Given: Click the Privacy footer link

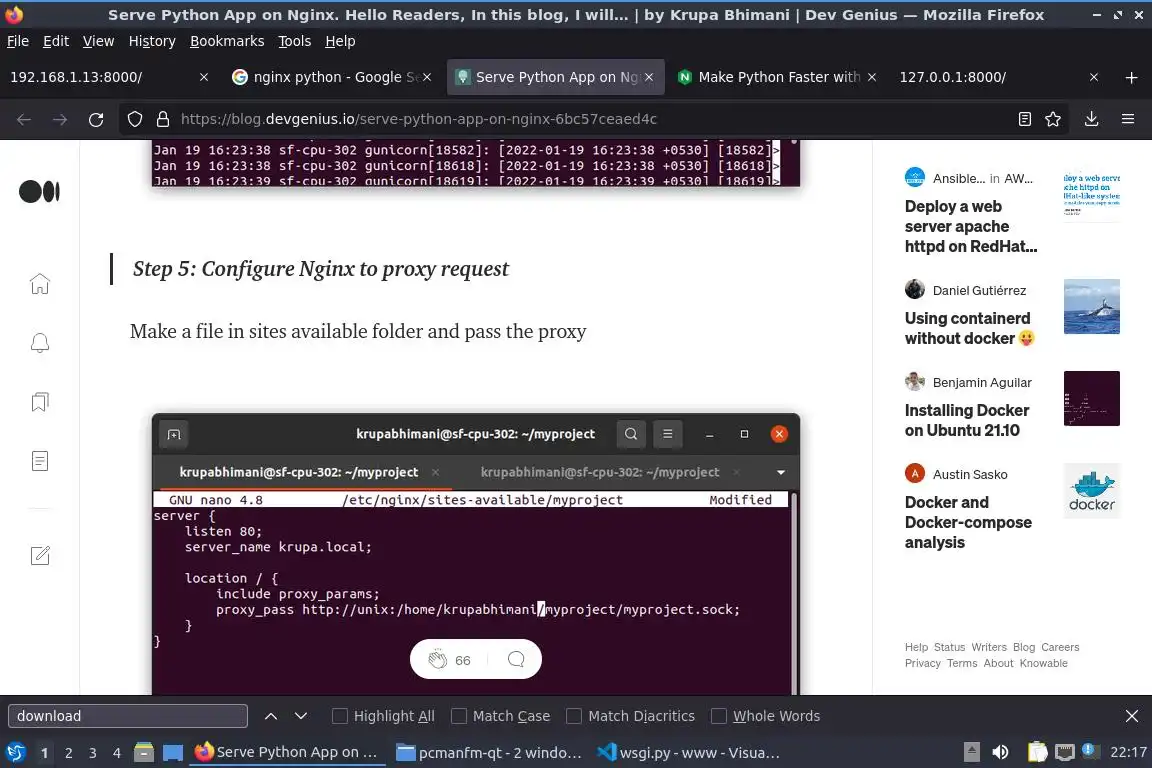Looking at the screenshot, I should (922, 664).
